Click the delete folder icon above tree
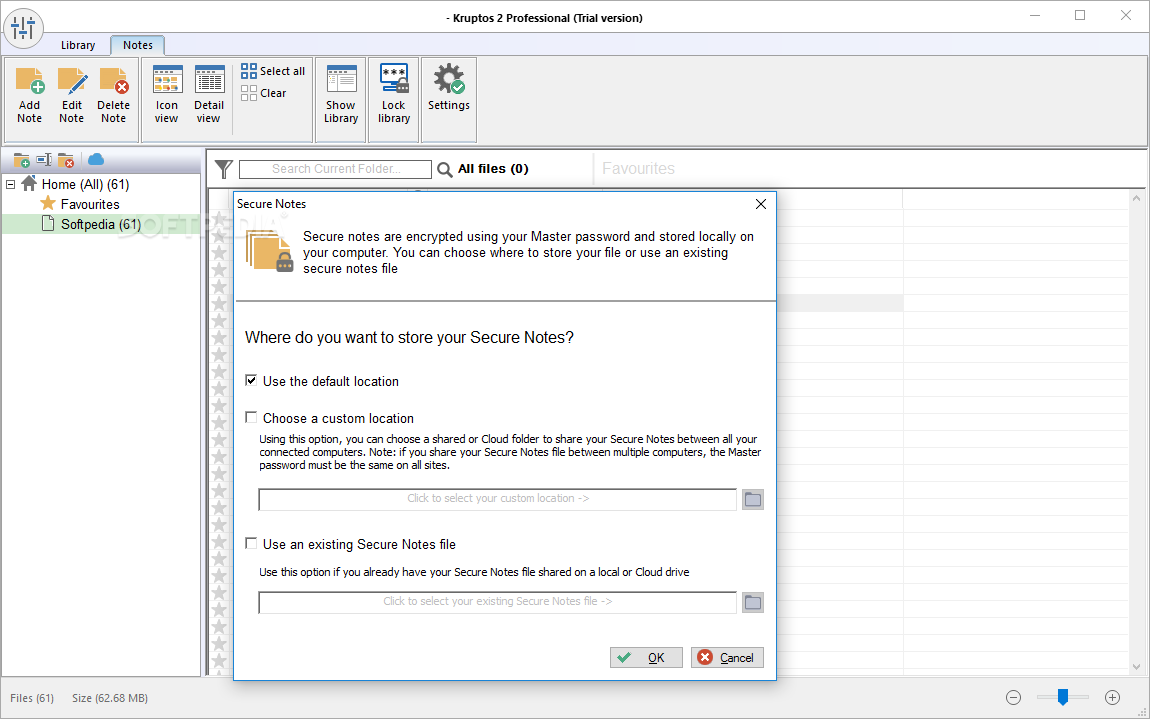This screenshot has height=719, width=1150. 66,160
